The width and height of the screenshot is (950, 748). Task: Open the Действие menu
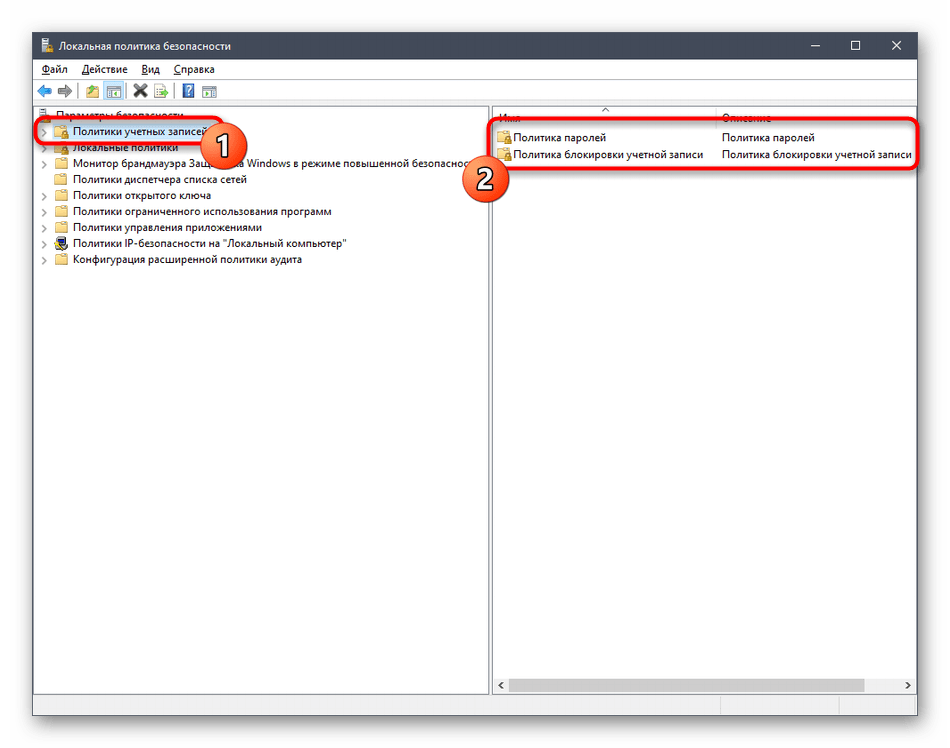click(x=105, y=69)
